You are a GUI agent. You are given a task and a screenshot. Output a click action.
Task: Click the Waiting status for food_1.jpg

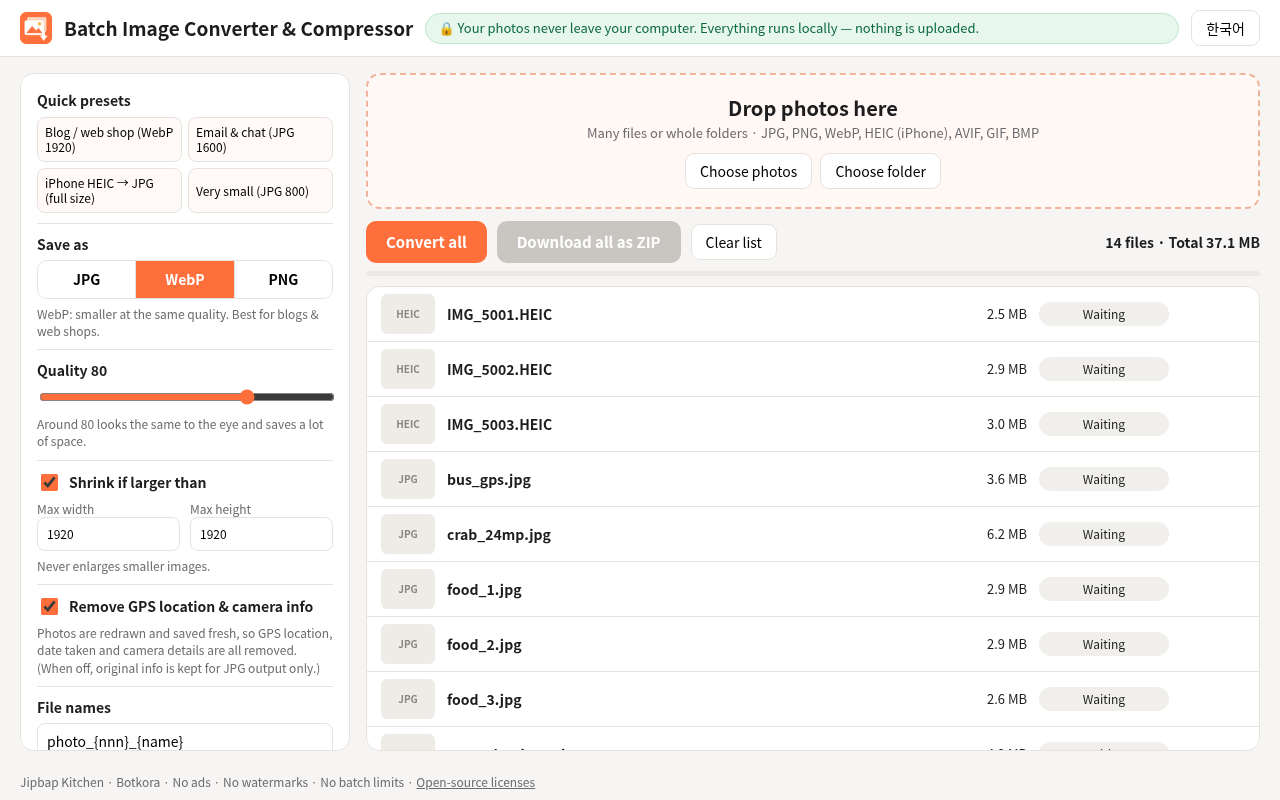(1104, 589)
